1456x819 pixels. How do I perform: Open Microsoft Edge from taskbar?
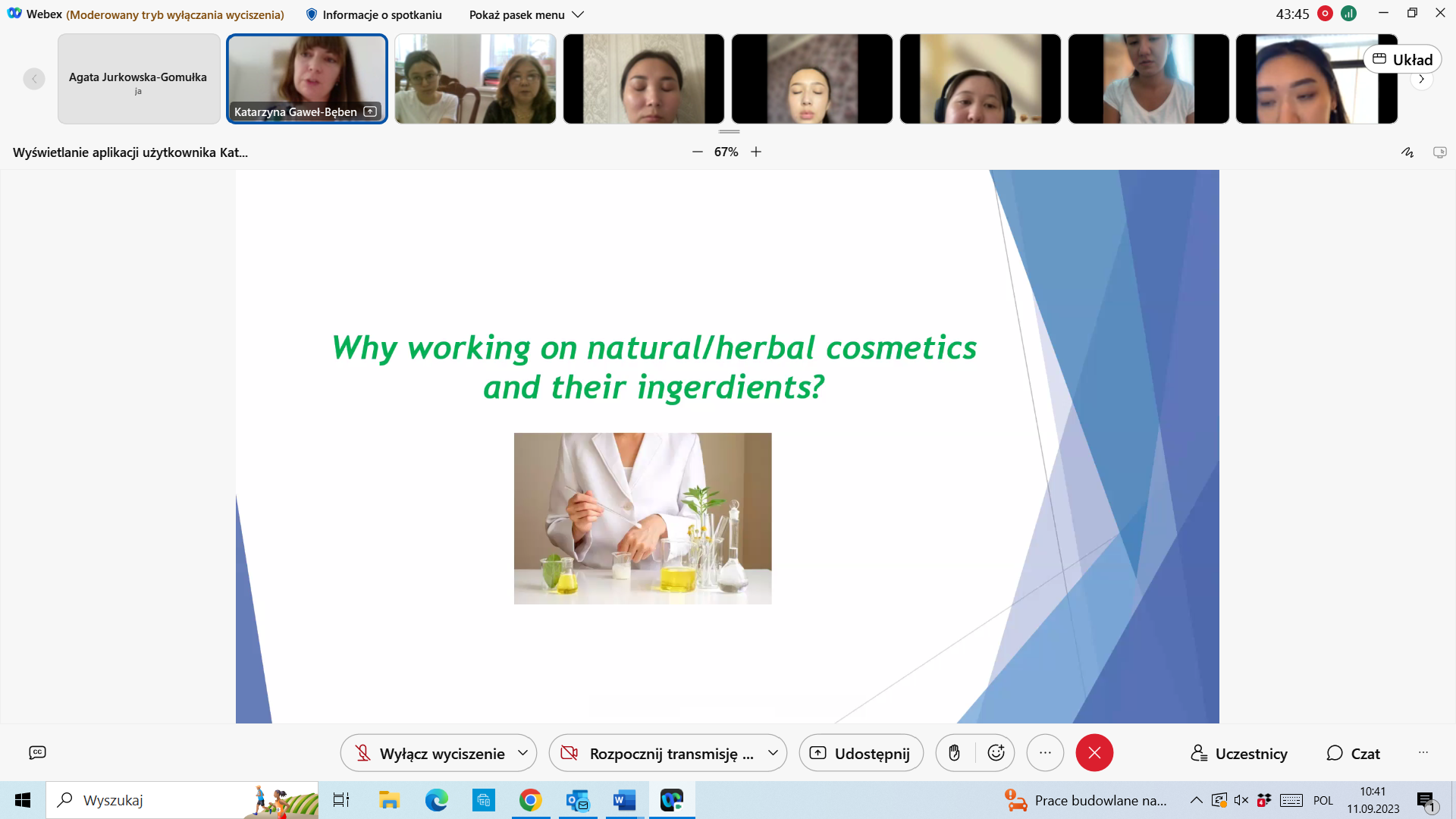[x=436, y=800]
